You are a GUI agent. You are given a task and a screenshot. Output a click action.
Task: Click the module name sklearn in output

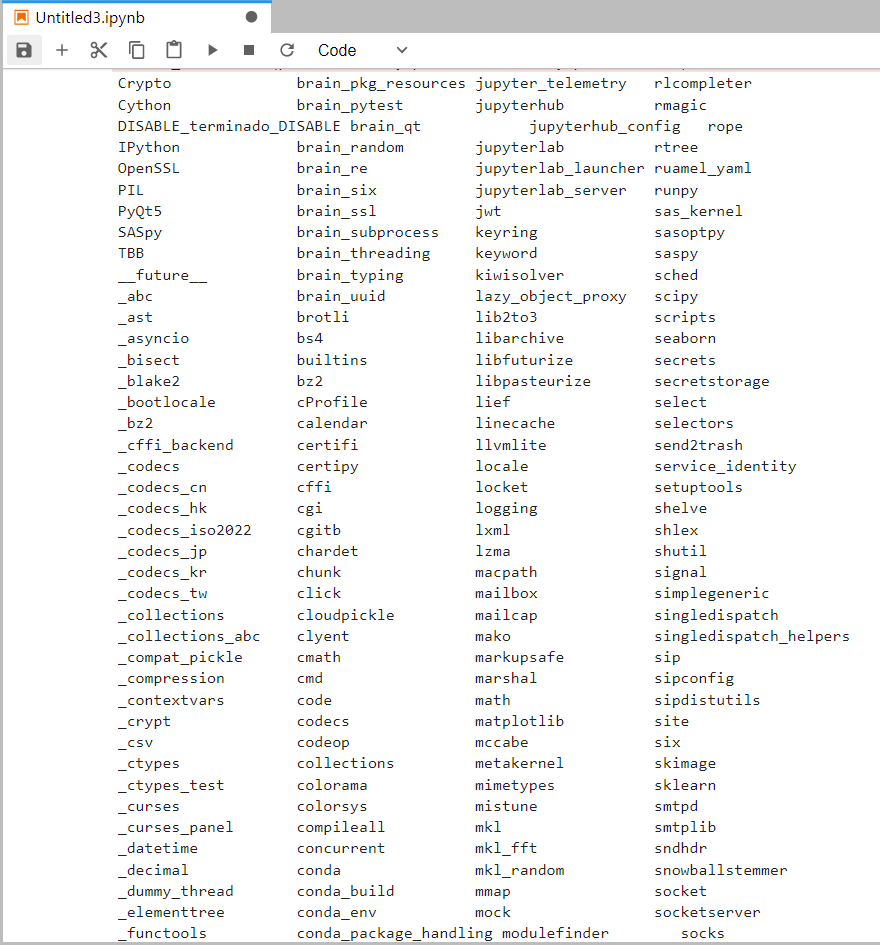coord(685,785)
